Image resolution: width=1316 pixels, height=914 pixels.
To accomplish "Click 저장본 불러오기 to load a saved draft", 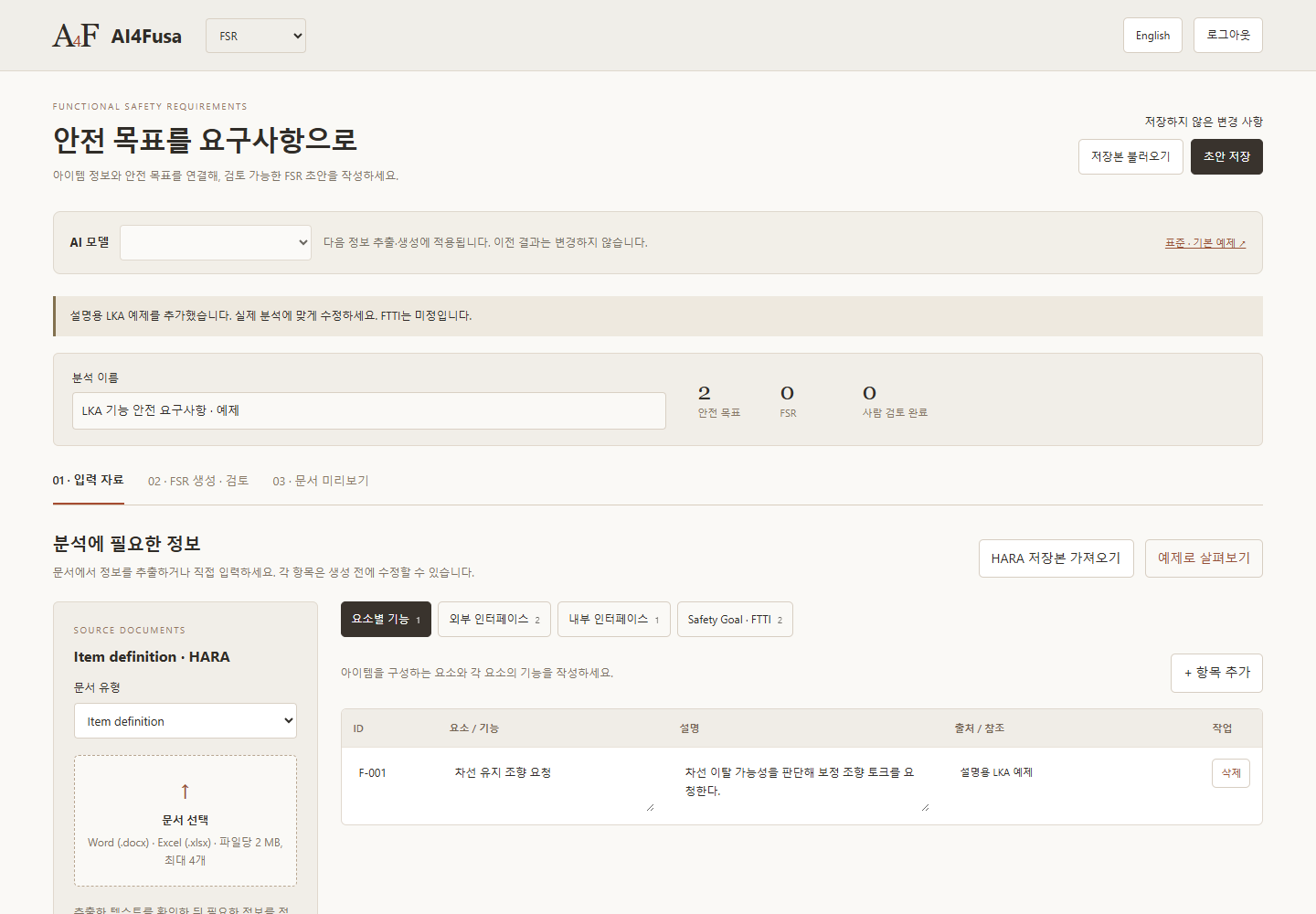I will 1130,156.
